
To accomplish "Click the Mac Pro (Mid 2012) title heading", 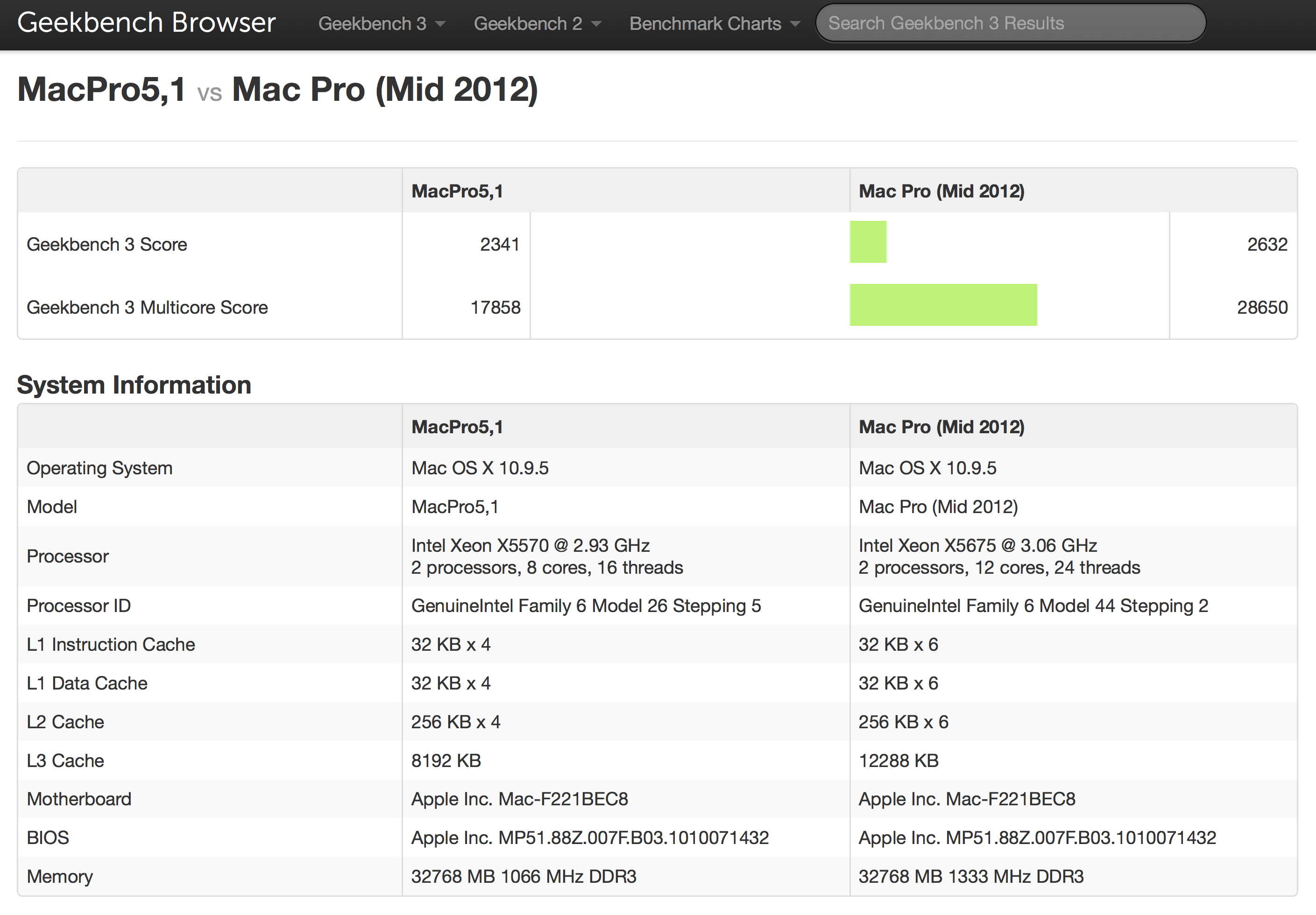I will [x=385, y=89].
